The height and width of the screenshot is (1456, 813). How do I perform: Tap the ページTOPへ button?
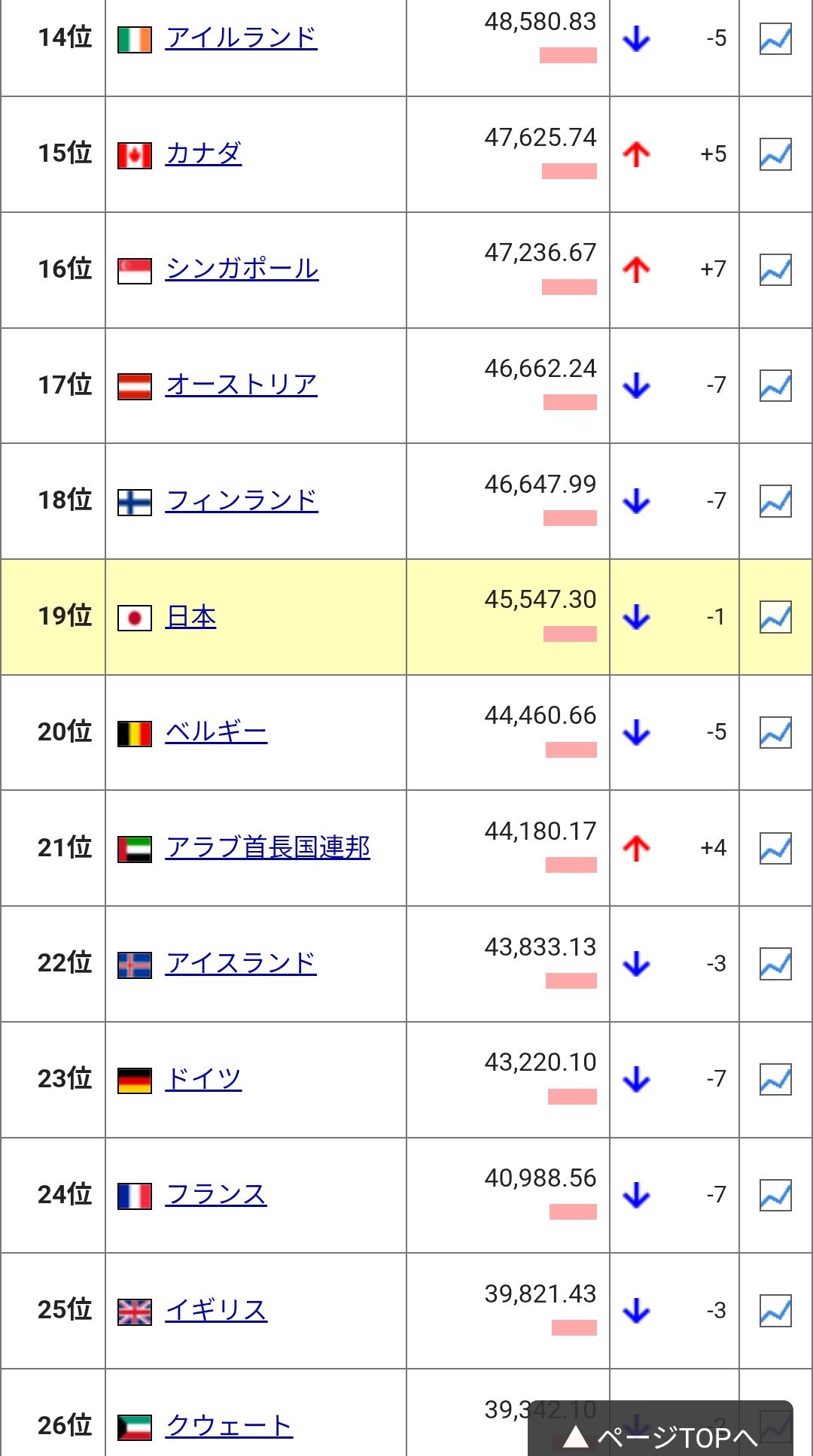coord(660,1432)
